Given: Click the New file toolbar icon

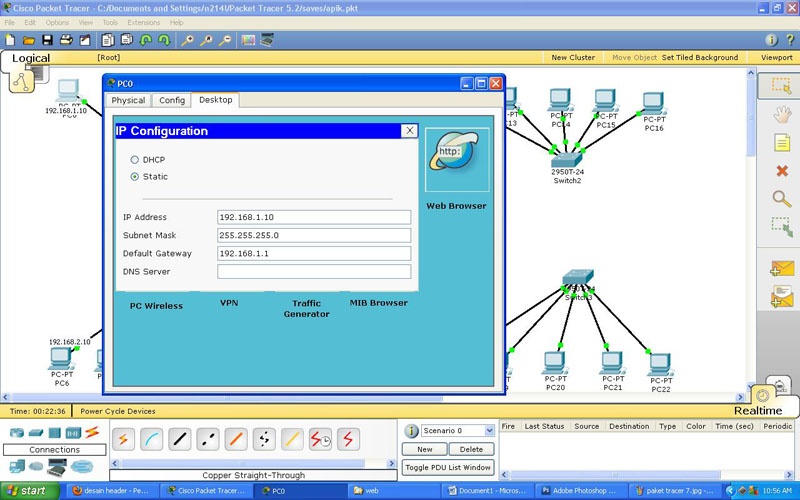Looking at the screenshot, I should click(10, 40).
